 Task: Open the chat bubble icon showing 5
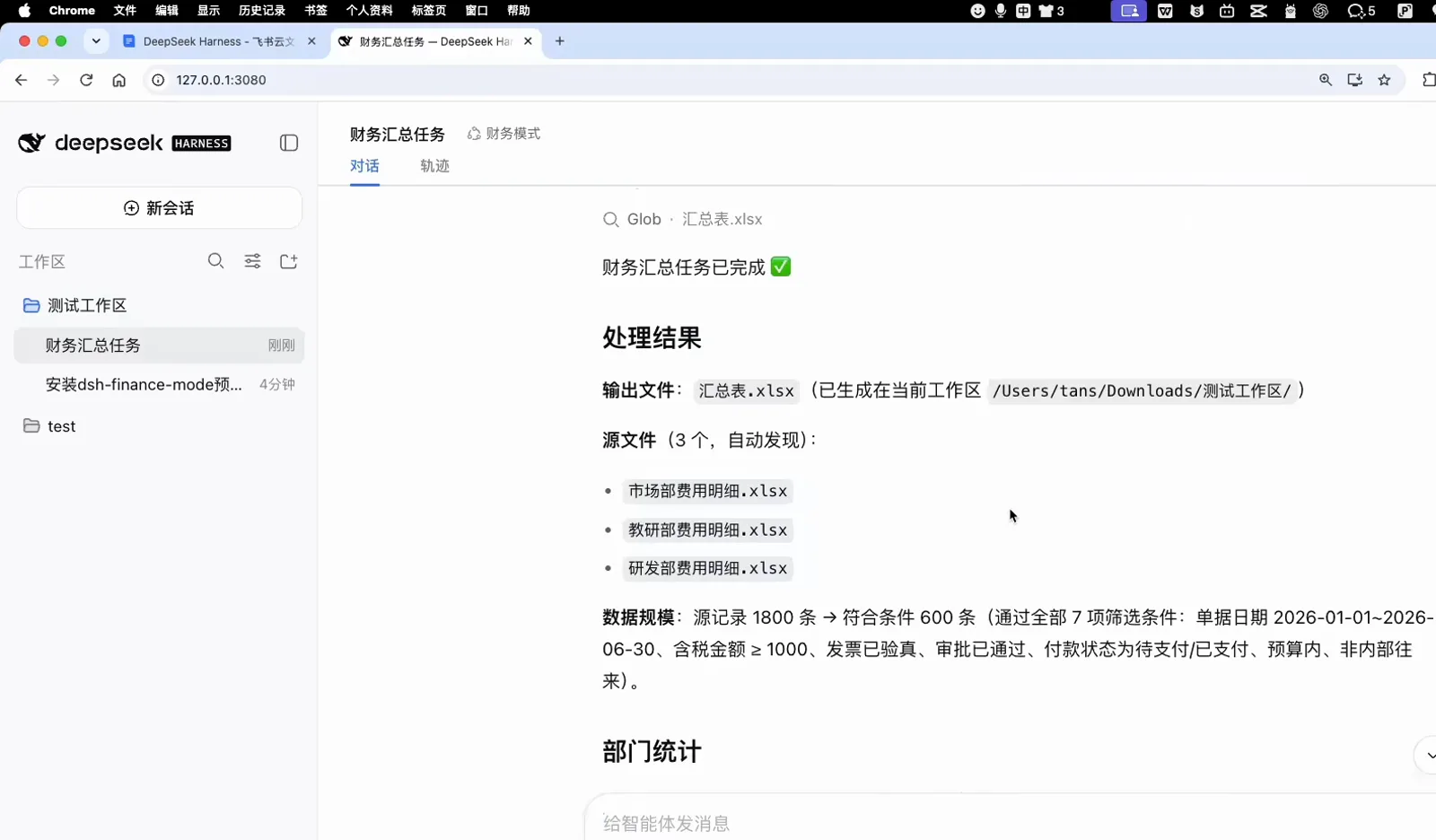click(x=1362, y=11)
